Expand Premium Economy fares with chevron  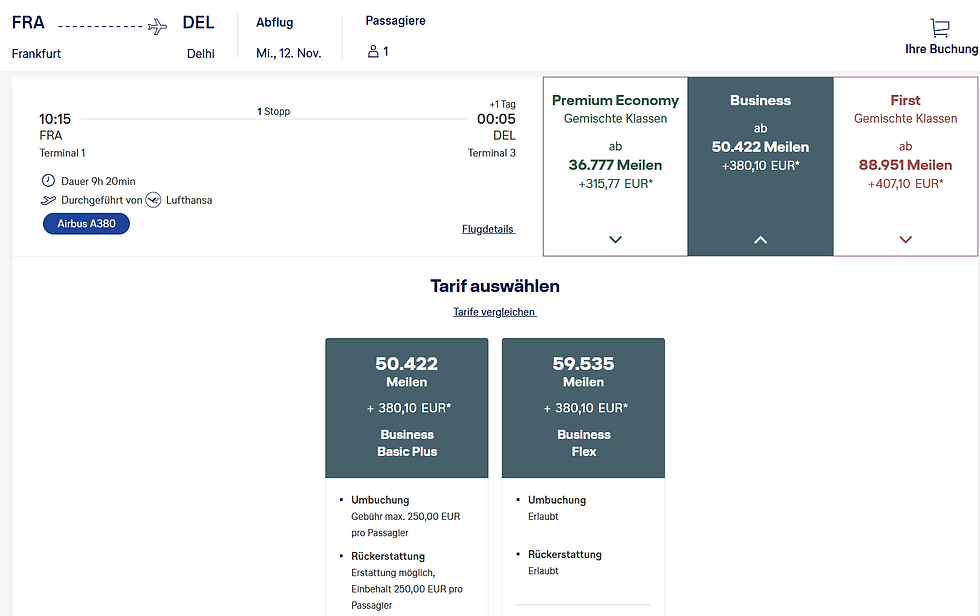615,239
